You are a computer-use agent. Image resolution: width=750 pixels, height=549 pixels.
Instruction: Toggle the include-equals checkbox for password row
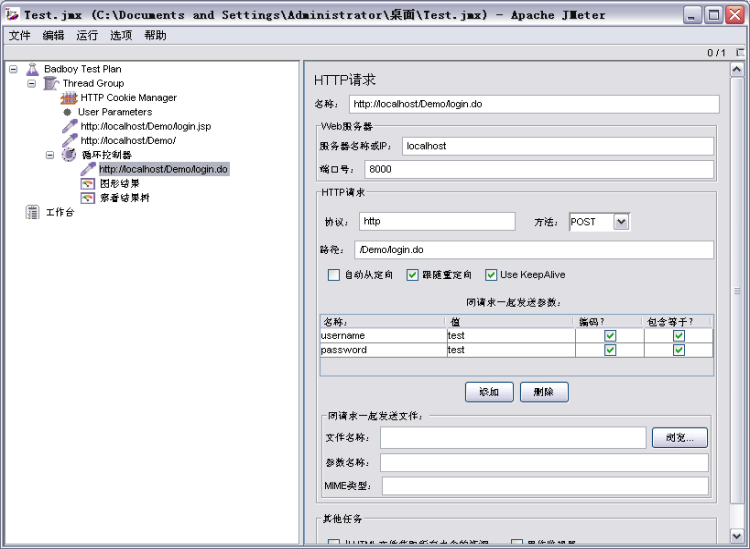(x=679, y=350)
